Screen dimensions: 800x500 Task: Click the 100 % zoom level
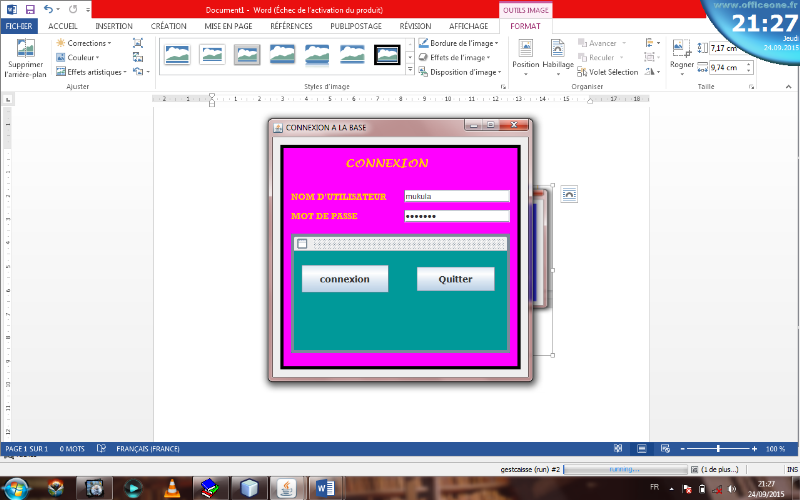click(775, 449)
